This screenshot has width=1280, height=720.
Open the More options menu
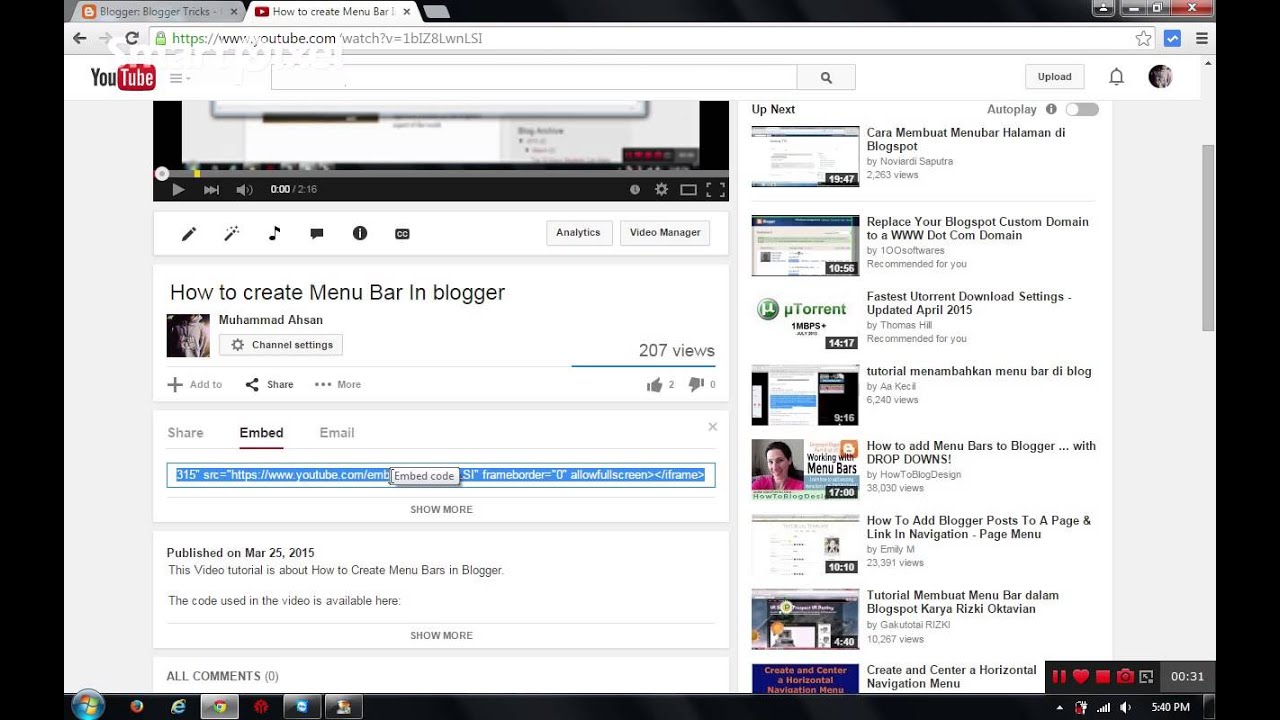338,384
